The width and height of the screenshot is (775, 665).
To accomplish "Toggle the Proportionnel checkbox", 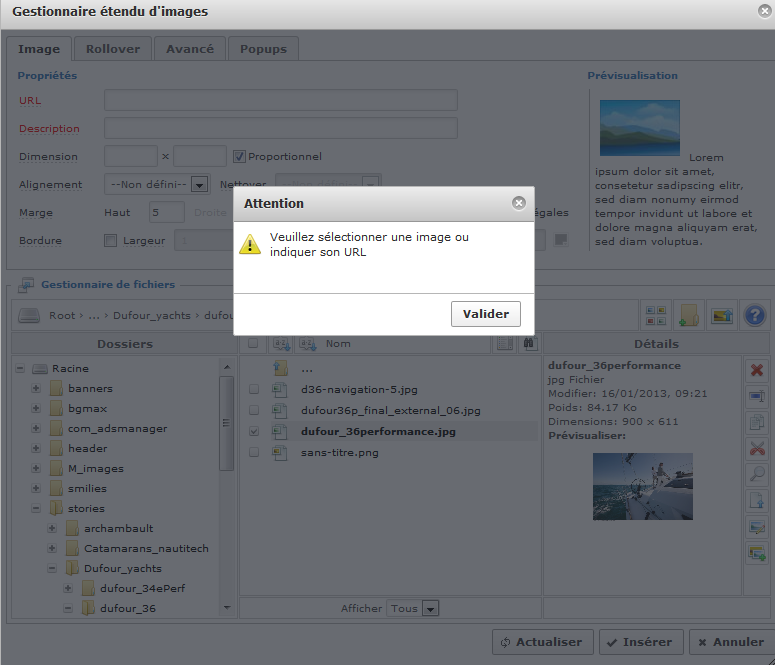I will (x=239, y=156).
